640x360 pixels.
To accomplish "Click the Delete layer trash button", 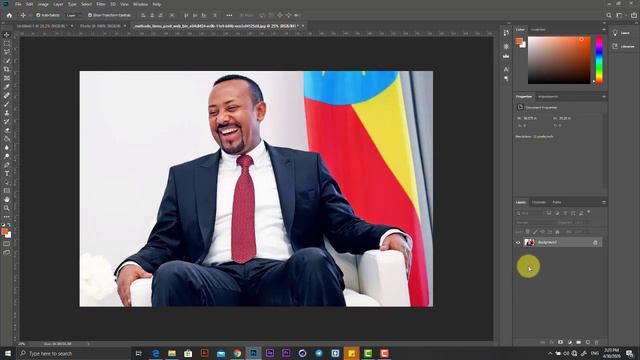I will [597, 342].
